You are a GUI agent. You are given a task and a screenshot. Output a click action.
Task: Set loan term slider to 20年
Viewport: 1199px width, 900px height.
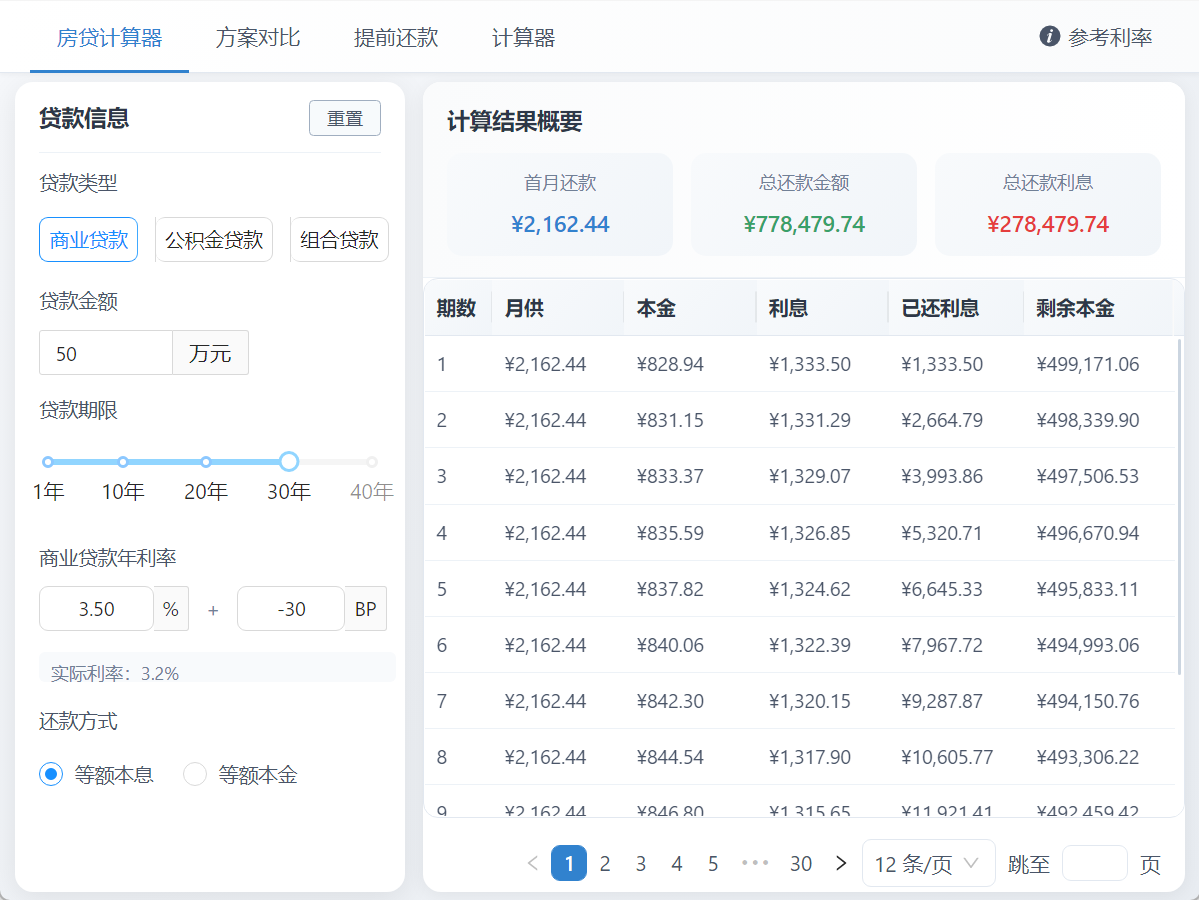(x=206, y=462)
